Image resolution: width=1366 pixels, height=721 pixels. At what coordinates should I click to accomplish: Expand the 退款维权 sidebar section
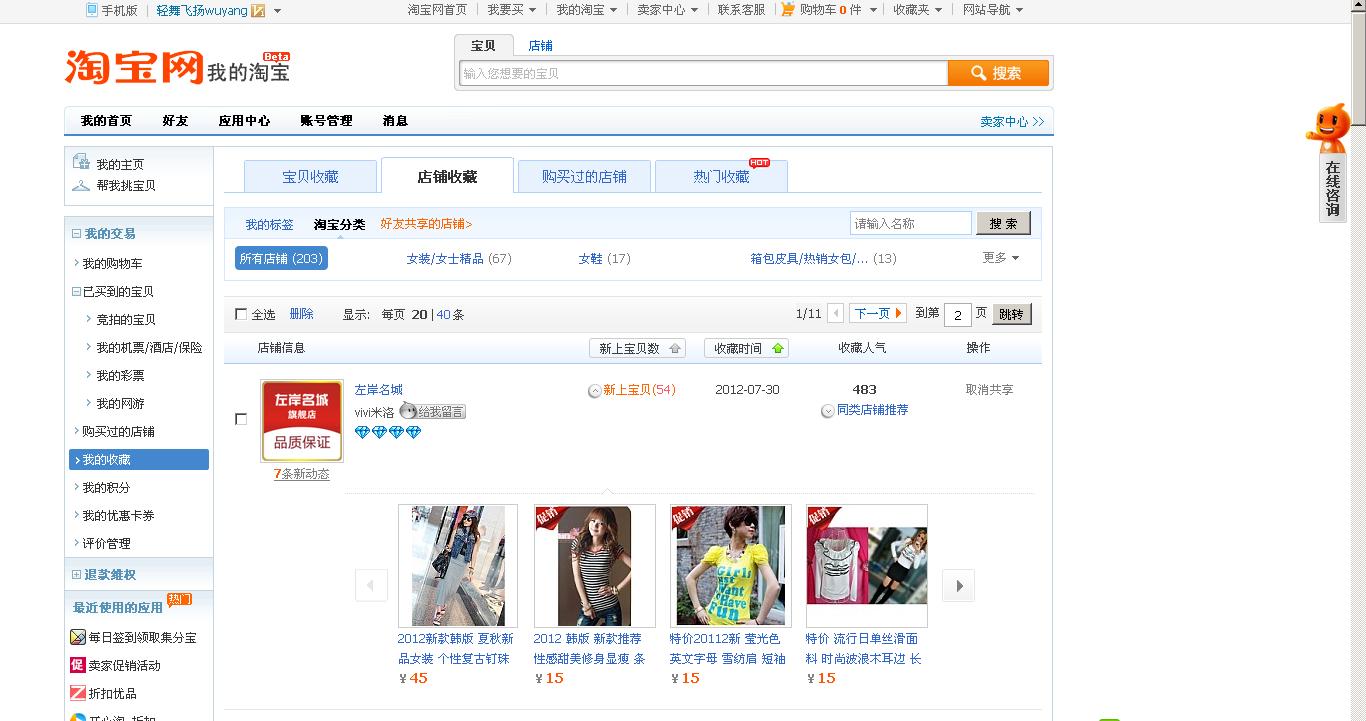[76, 575]
